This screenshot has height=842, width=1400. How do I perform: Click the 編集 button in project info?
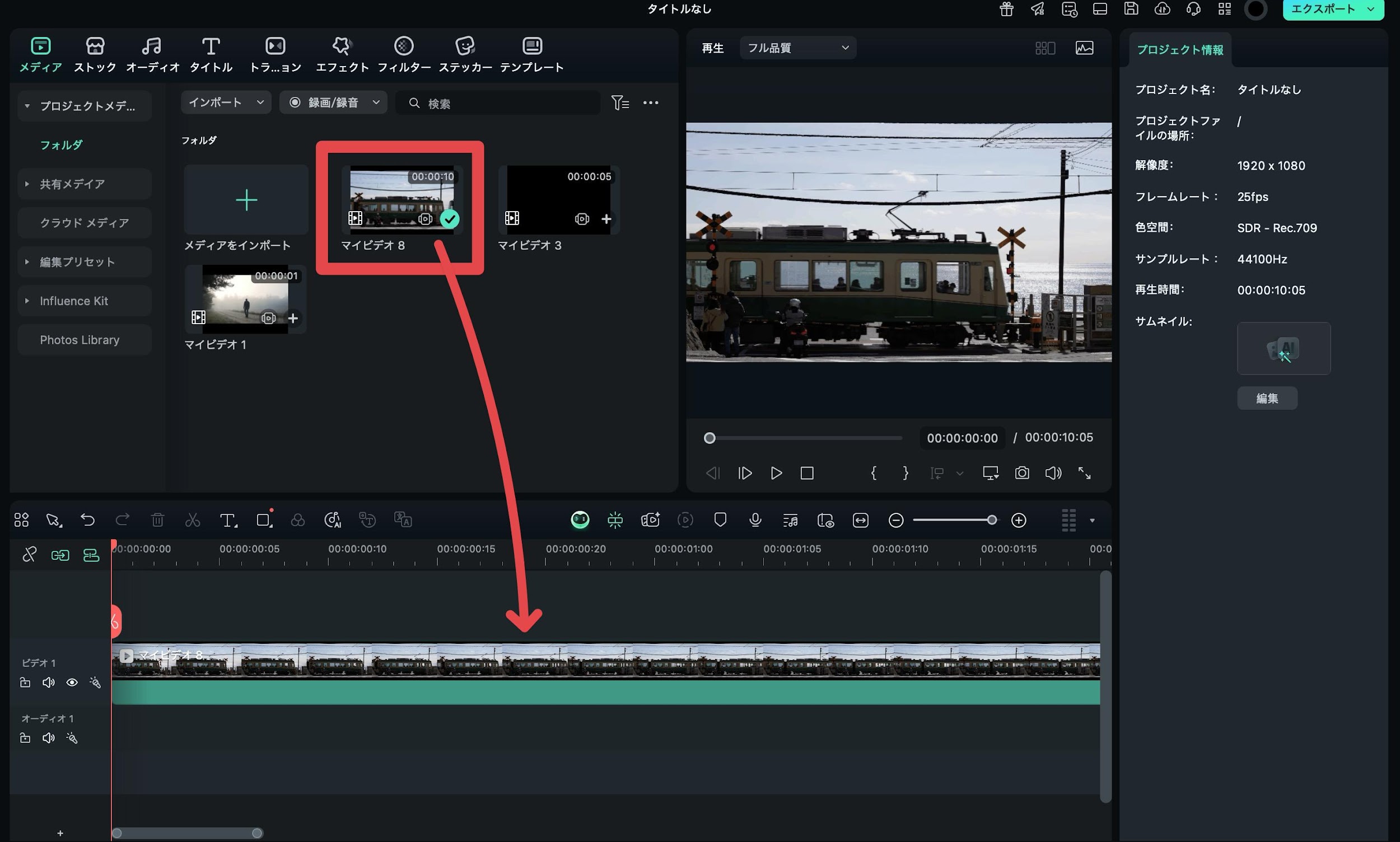tap(1267, 398)
